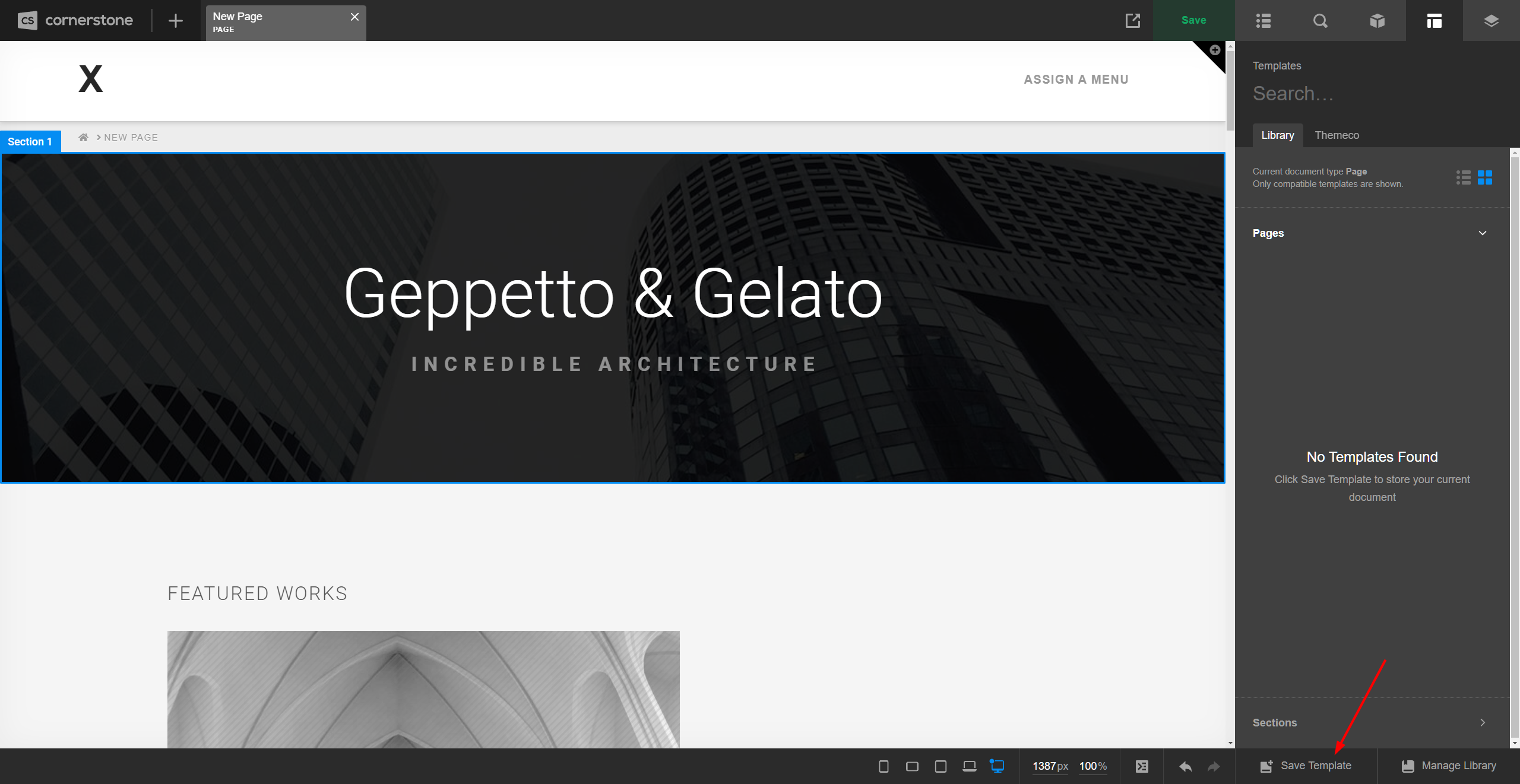The width and height of the screenshot is (1520, 784).
Task: Open the outline panel icon
Action: coord(1263,20)
